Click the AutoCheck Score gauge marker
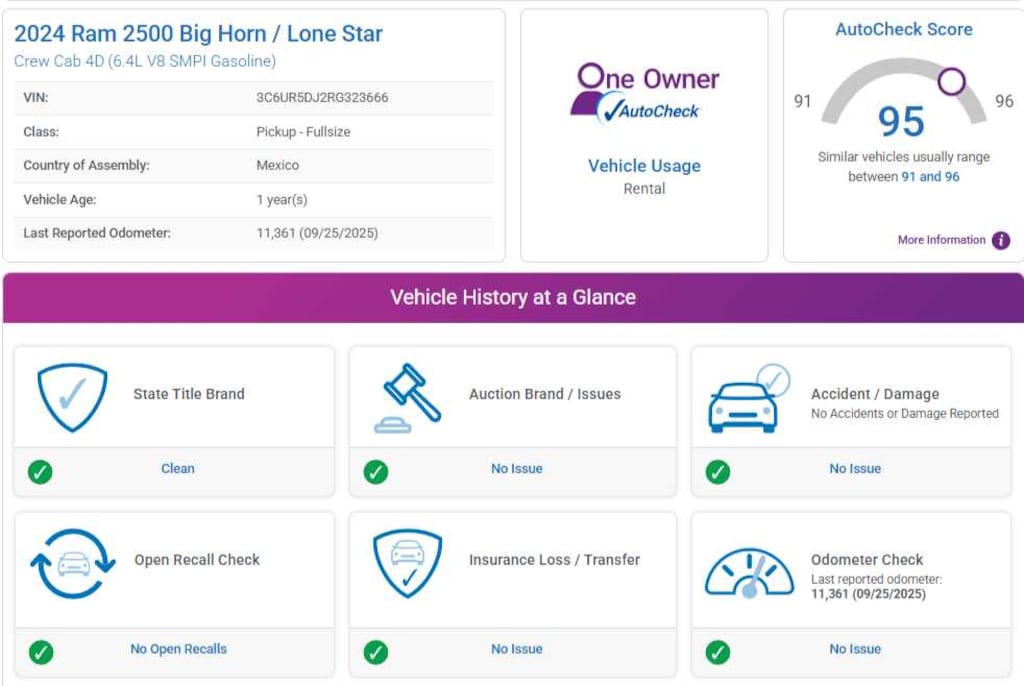This screenshot has height=686, width=1024. [x=952, y=81]
